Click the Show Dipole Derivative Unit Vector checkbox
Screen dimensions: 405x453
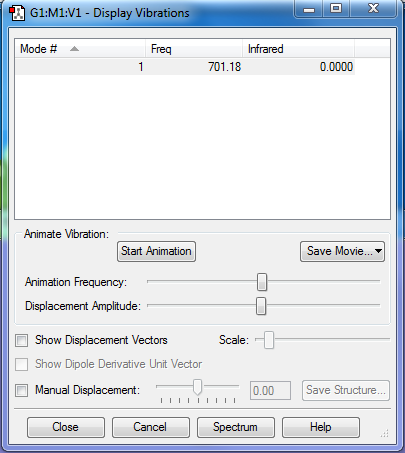(x=22, y=364)
